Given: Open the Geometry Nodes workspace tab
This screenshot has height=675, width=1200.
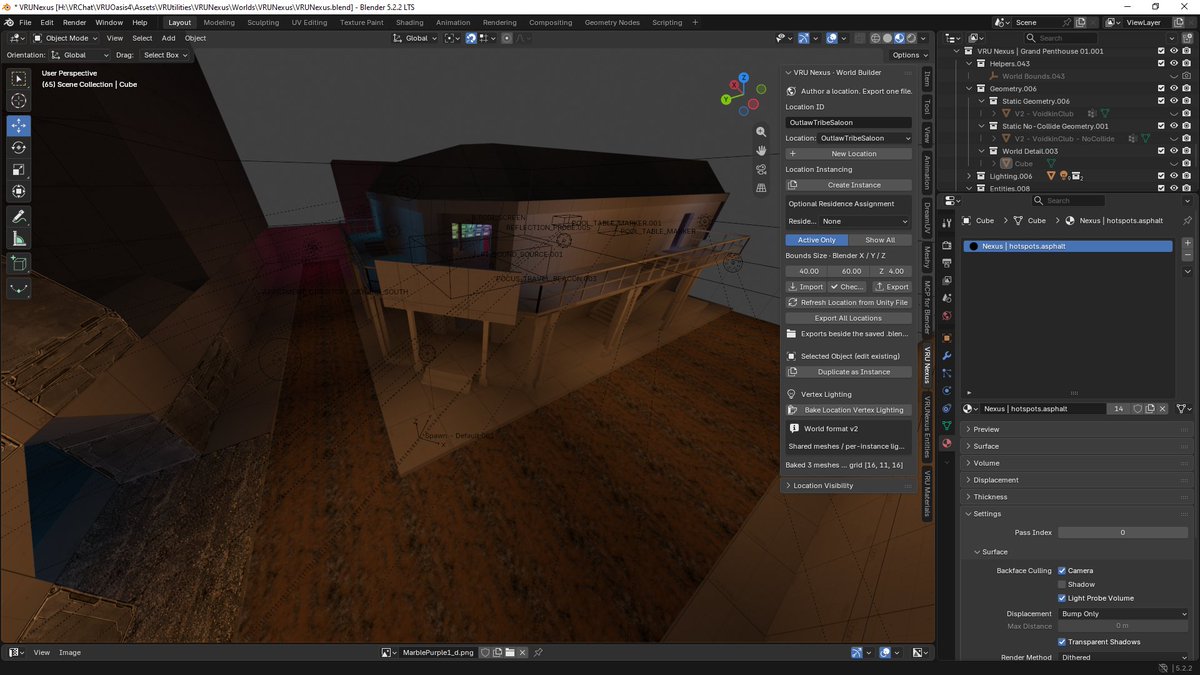Looking at the screenshot, I should click(x=612, y=22).
